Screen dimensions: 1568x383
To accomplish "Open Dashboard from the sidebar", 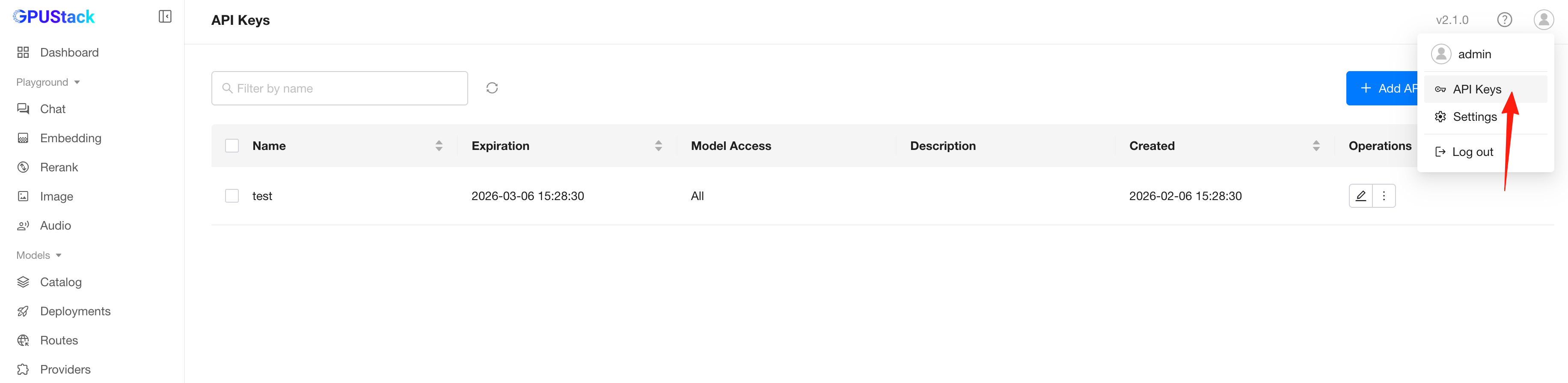I will tap(69, 52).
